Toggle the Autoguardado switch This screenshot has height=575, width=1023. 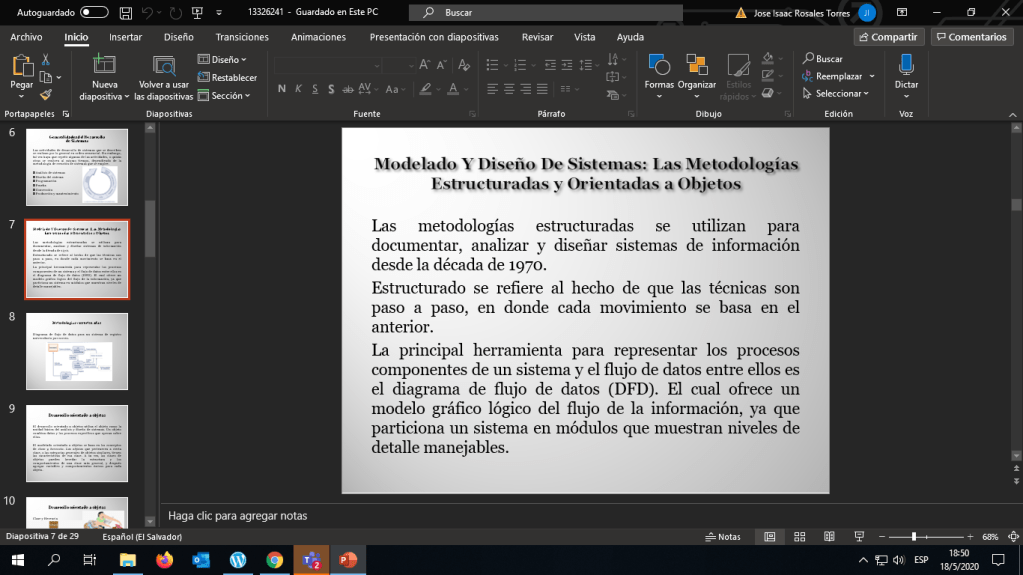tap(94, 13)
